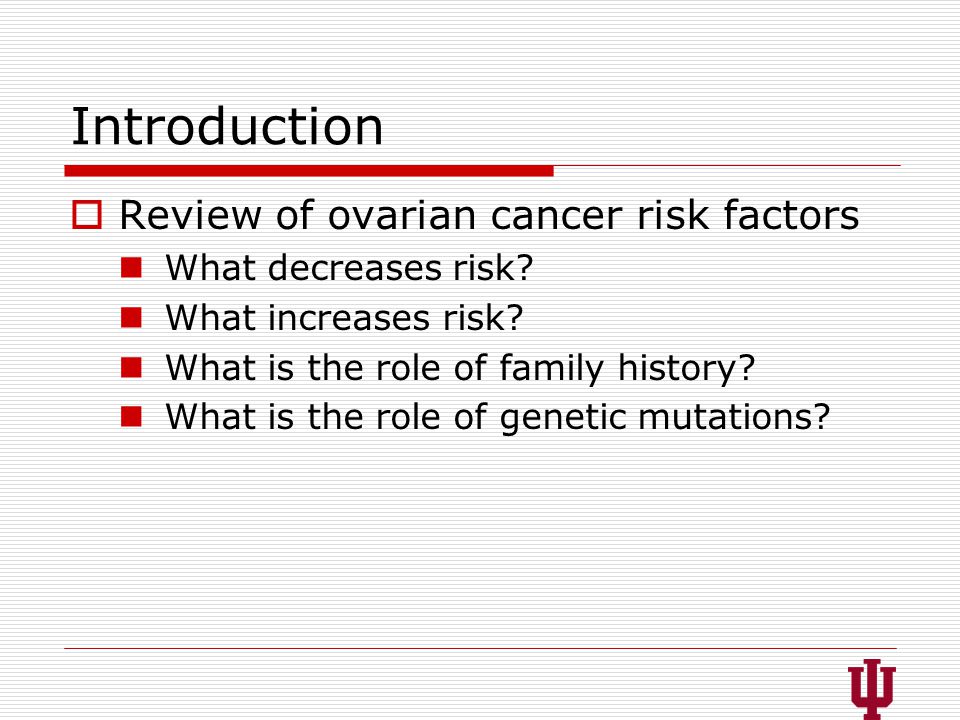Screen dimensions: 960x720
Task: Select the red bullet beside 'What increases risk?'
Action: click(x=131, y=318)
